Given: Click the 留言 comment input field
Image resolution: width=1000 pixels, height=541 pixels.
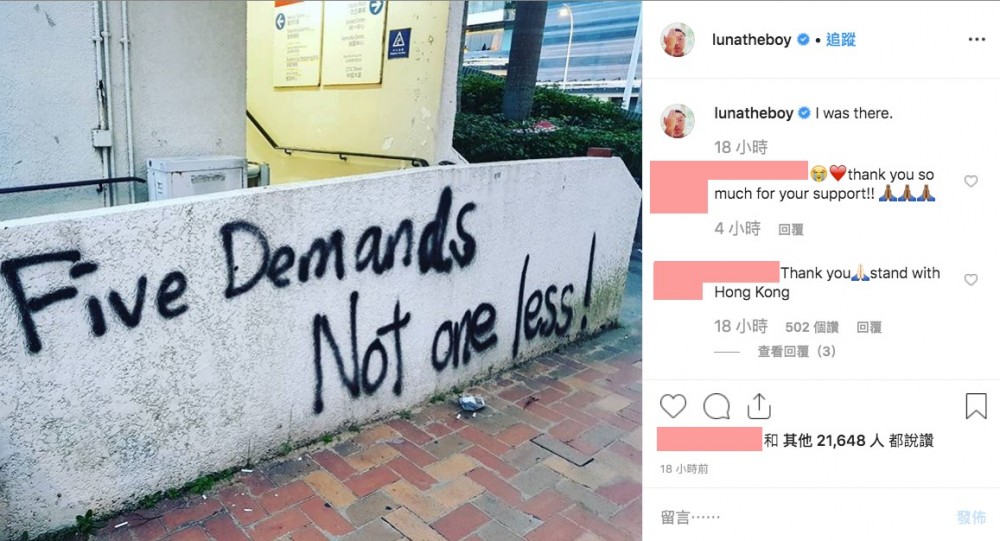Looking at the screenshot, I should pos(797,517).
